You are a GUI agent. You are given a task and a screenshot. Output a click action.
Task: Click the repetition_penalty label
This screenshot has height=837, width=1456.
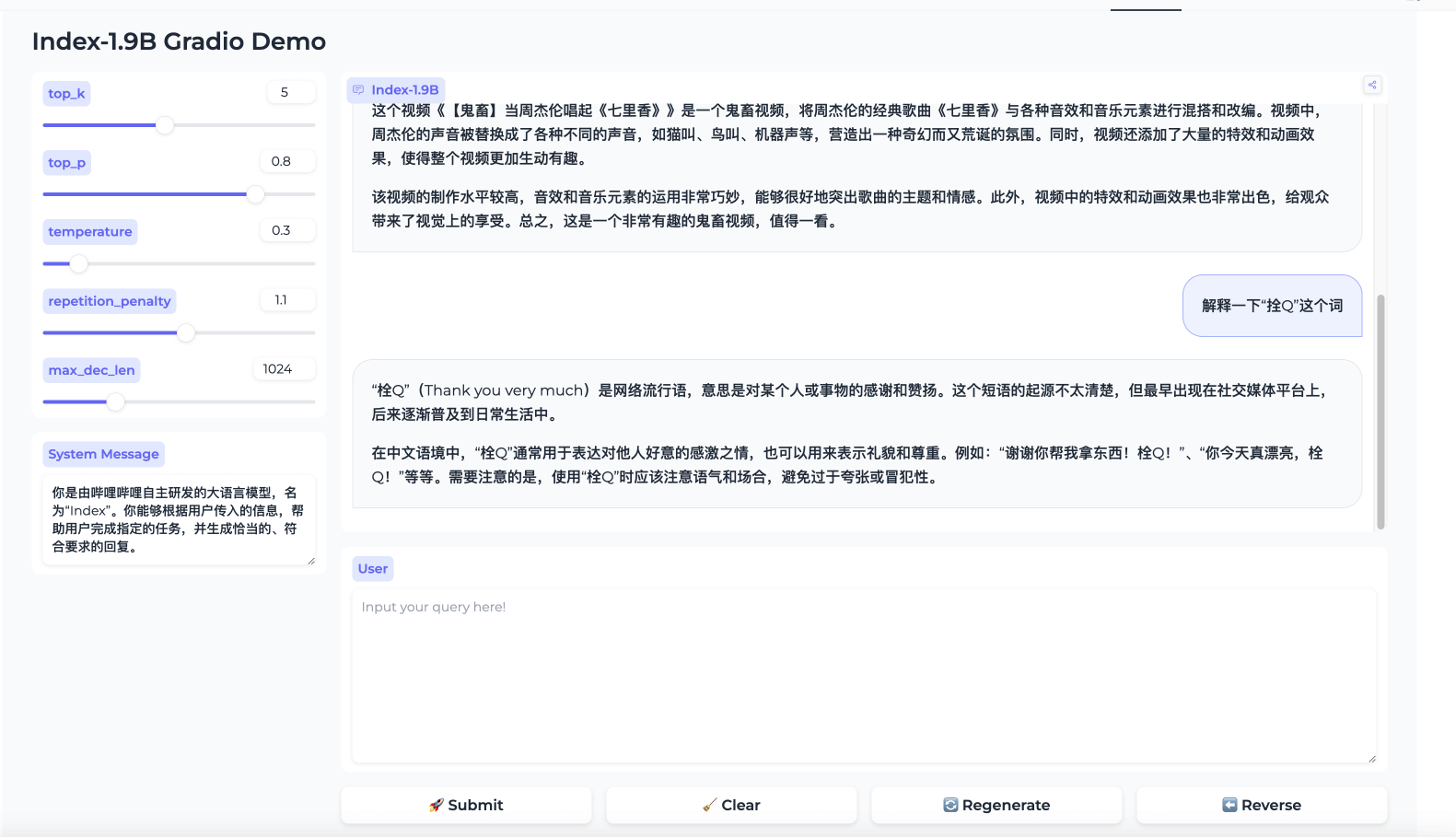(x=110, y=301)
